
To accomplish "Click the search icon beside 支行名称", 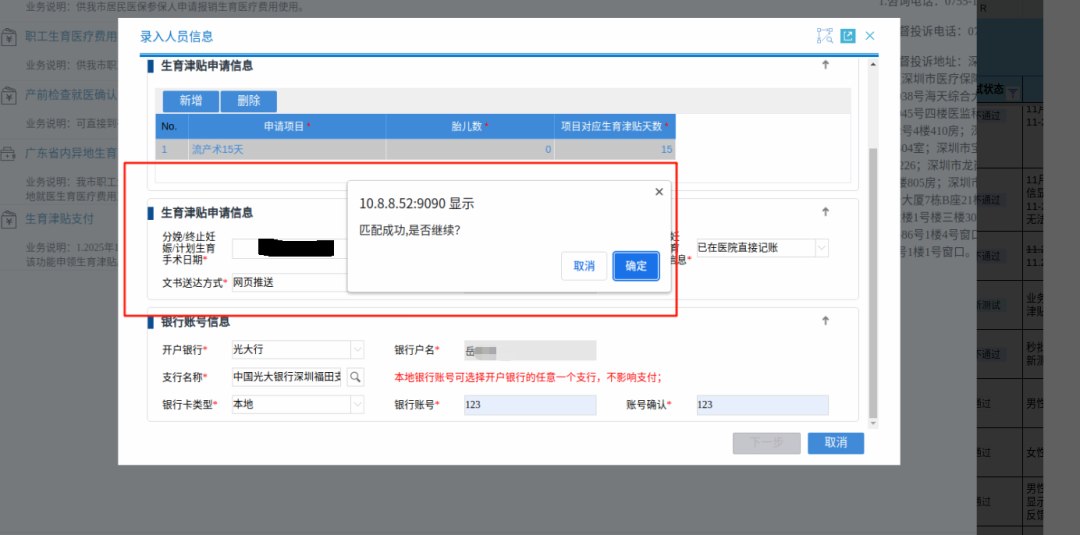I will point(355,377).
